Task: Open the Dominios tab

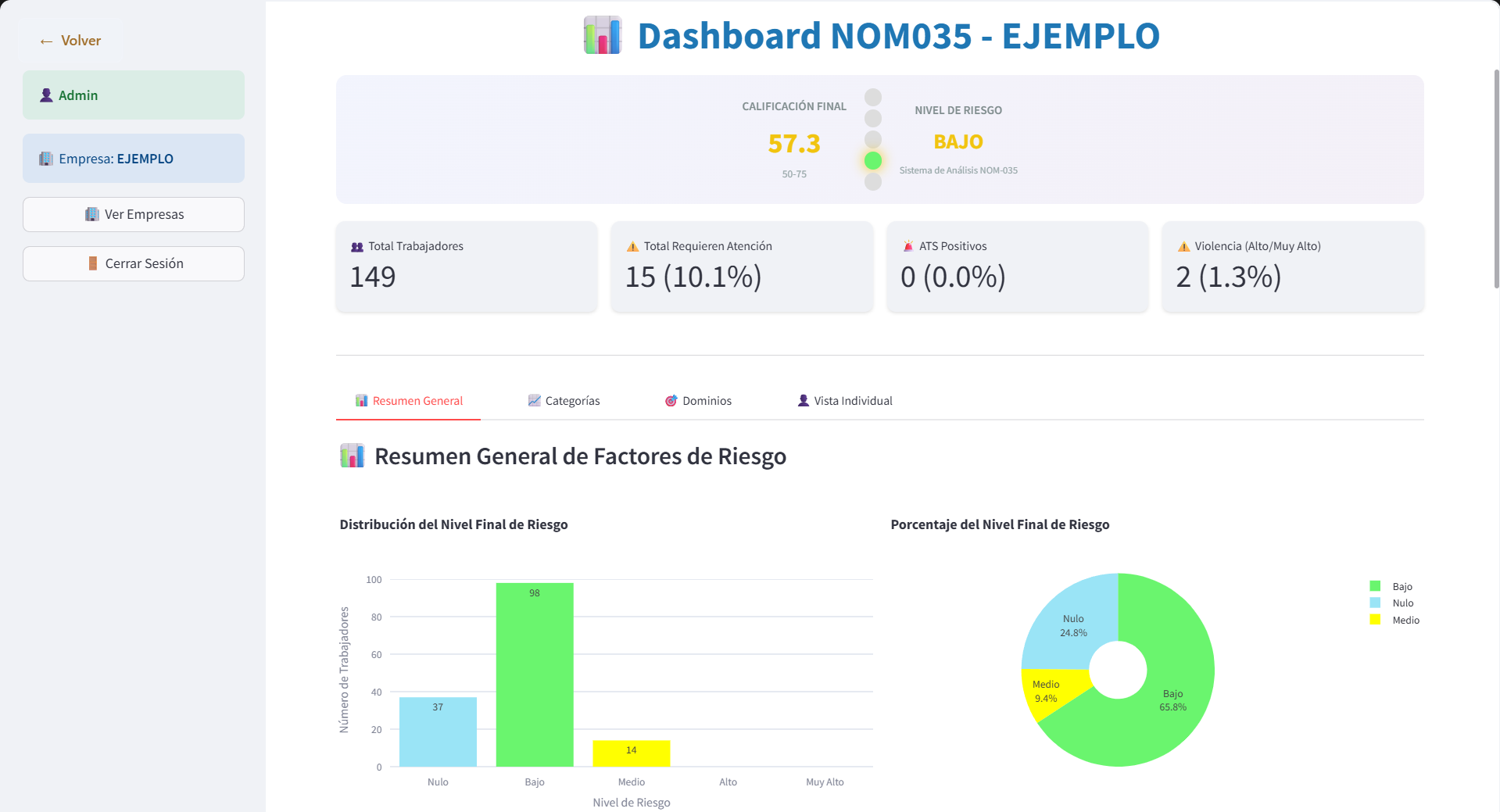Action: [x=698, y=401]
